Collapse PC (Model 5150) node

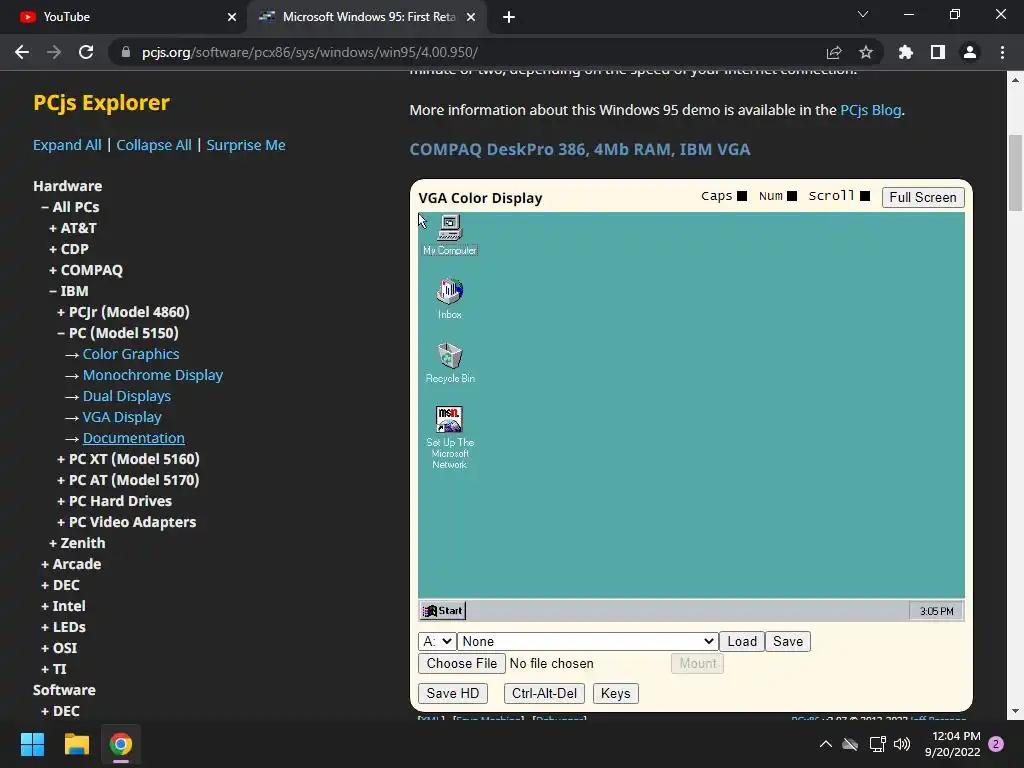pos(118,333)
